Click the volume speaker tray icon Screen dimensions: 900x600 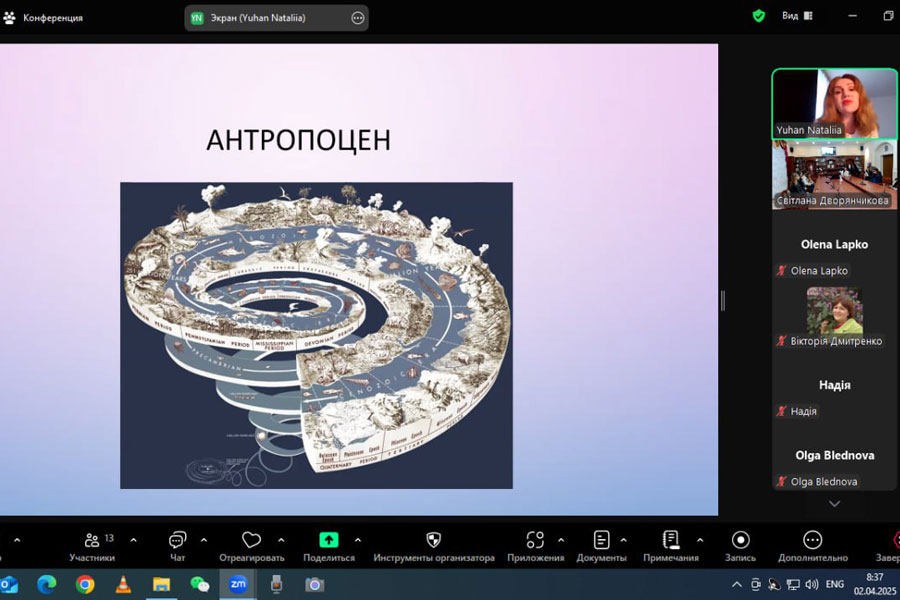tap(811, 584)
